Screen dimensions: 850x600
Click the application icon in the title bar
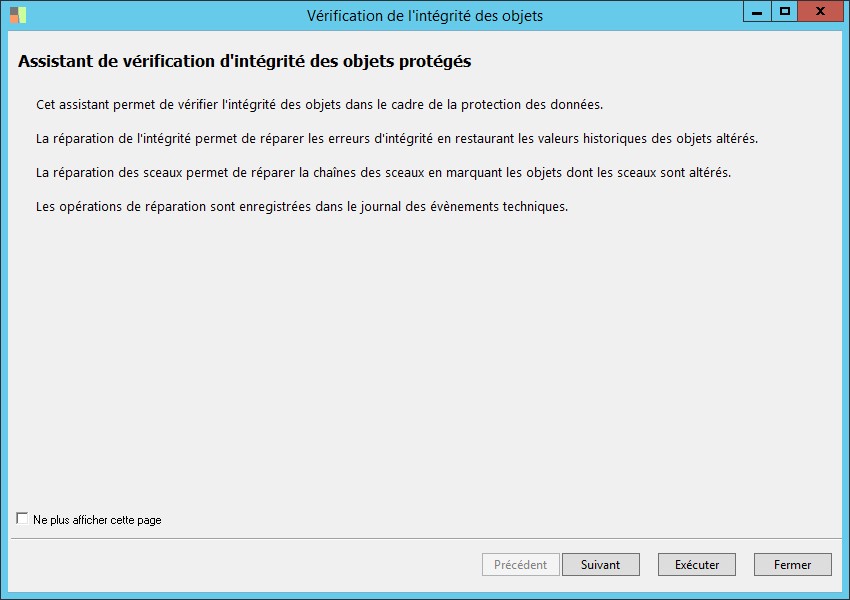[x=18, y=15]
